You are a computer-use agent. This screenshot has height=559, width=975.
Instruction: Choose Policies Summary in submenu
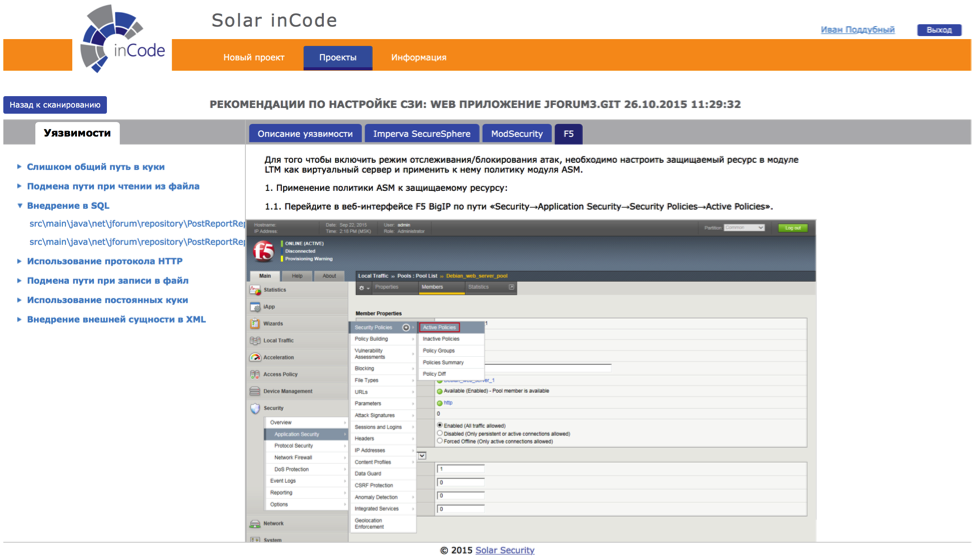(x=443, y=363)
